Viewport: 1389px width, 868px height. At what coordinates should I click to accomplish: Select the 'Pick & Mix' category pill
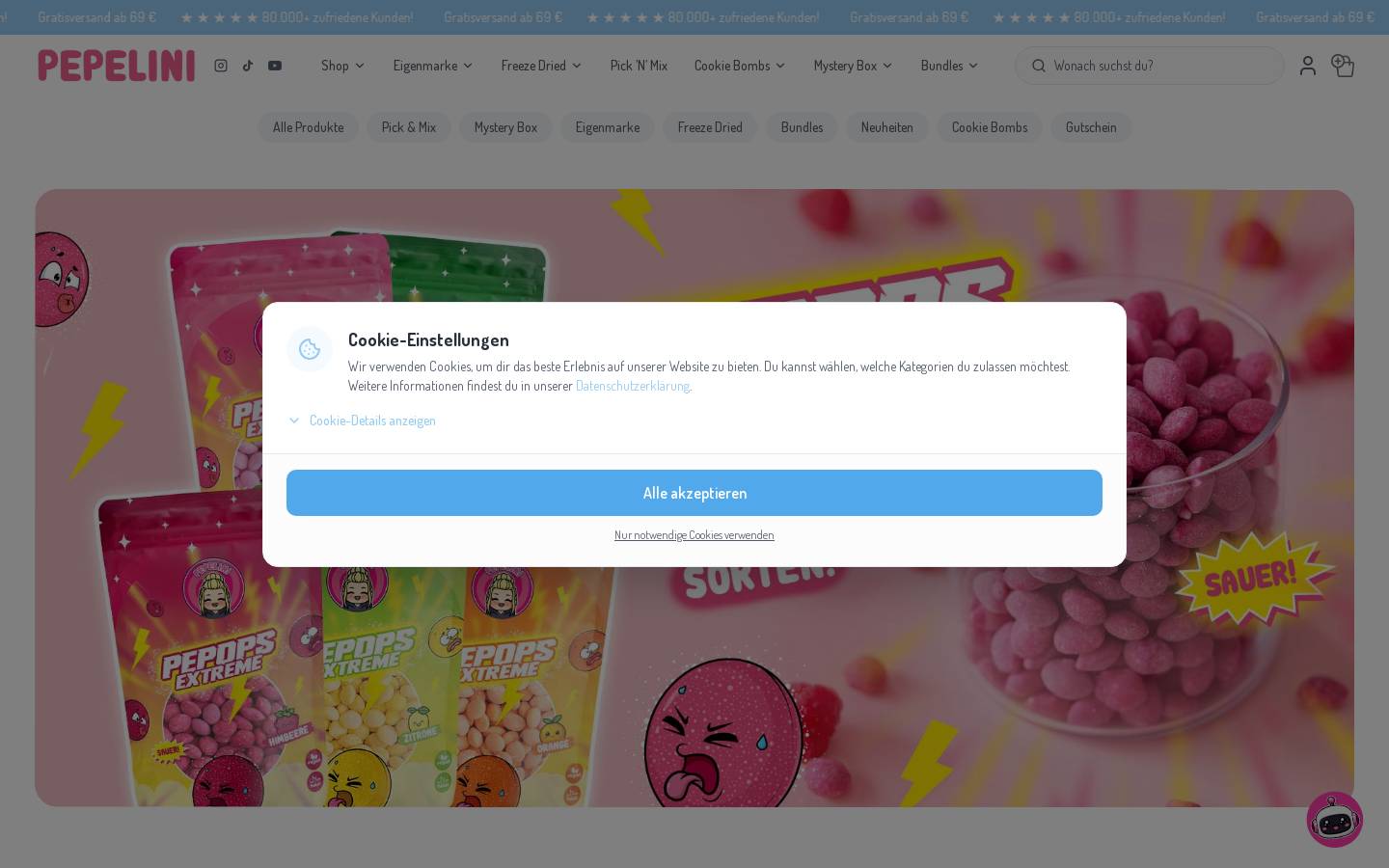point(409,127)
